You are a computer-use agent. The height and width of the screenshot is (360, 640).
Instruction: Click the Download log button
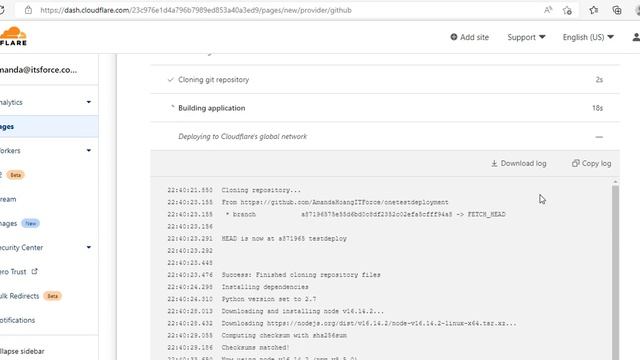[518, 163]
